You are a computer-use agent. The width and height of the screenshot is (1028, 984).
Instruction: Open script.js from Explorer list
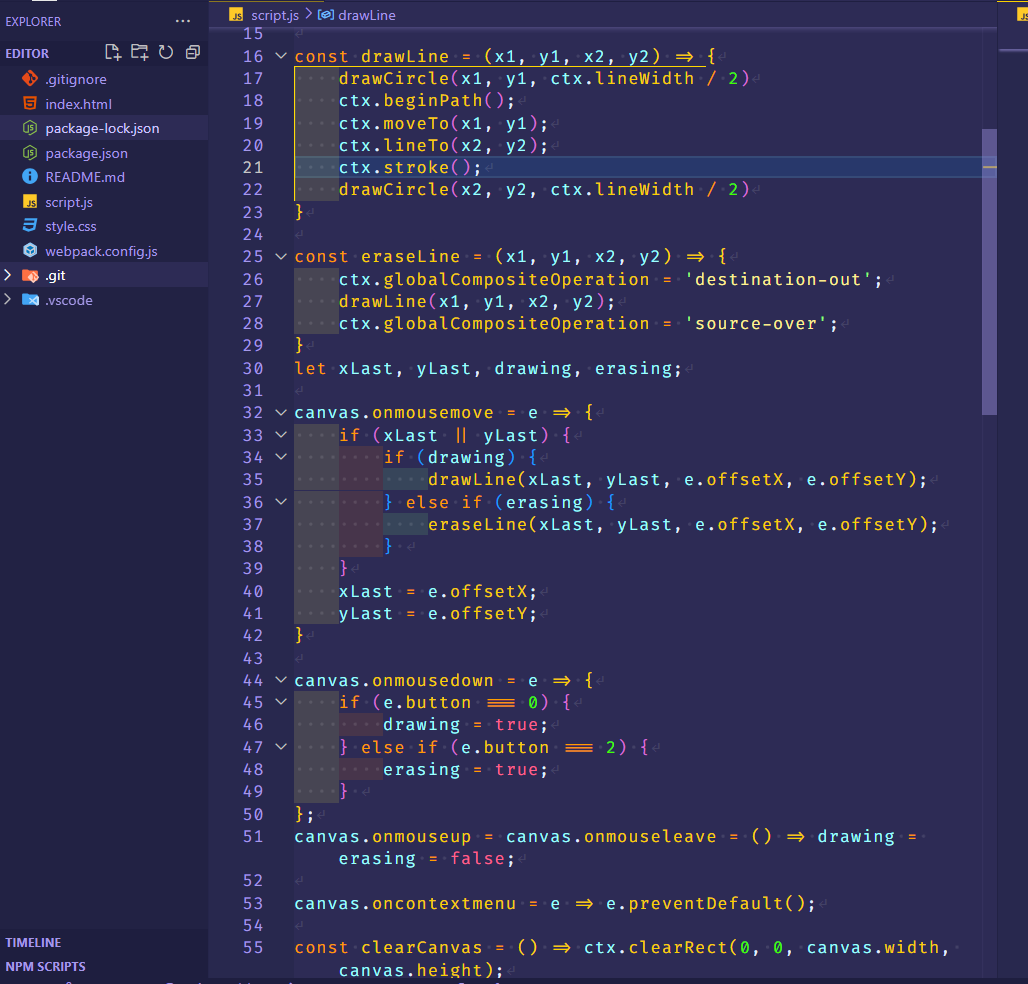[x=69, y=202]
